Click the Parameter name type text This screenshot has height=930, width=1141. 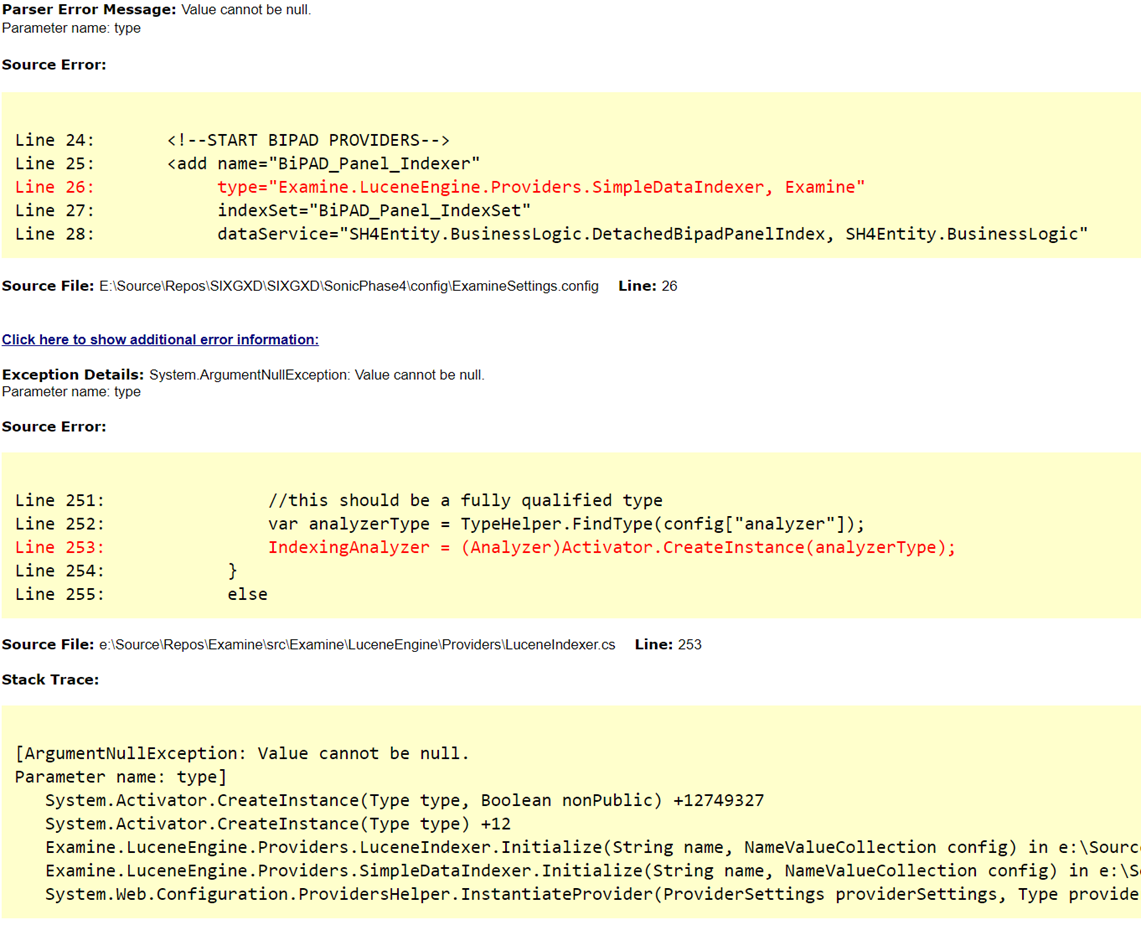[70, 28]
